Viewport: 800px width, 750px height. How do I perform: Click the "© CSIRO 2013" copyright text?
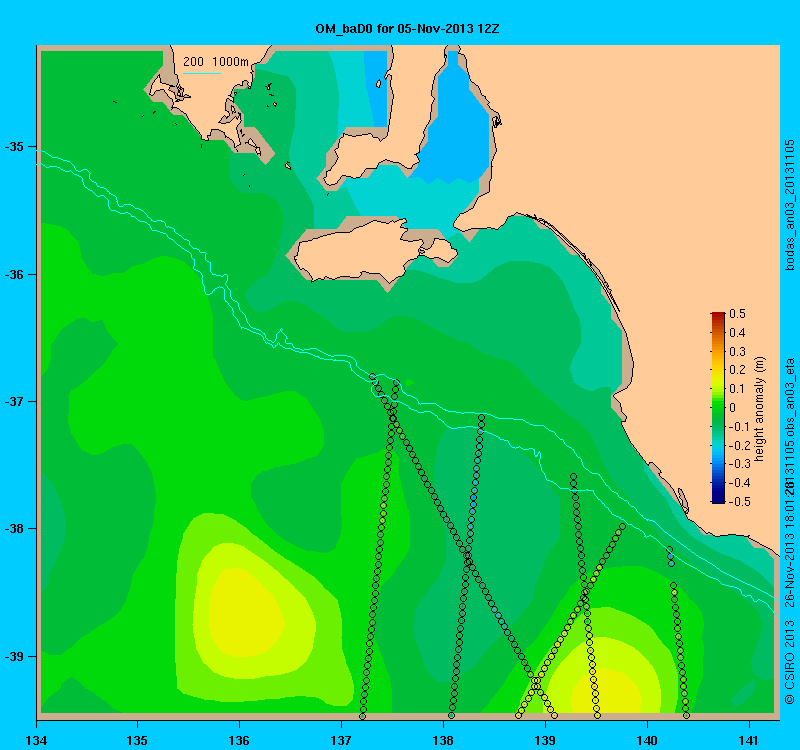[789, 662]
